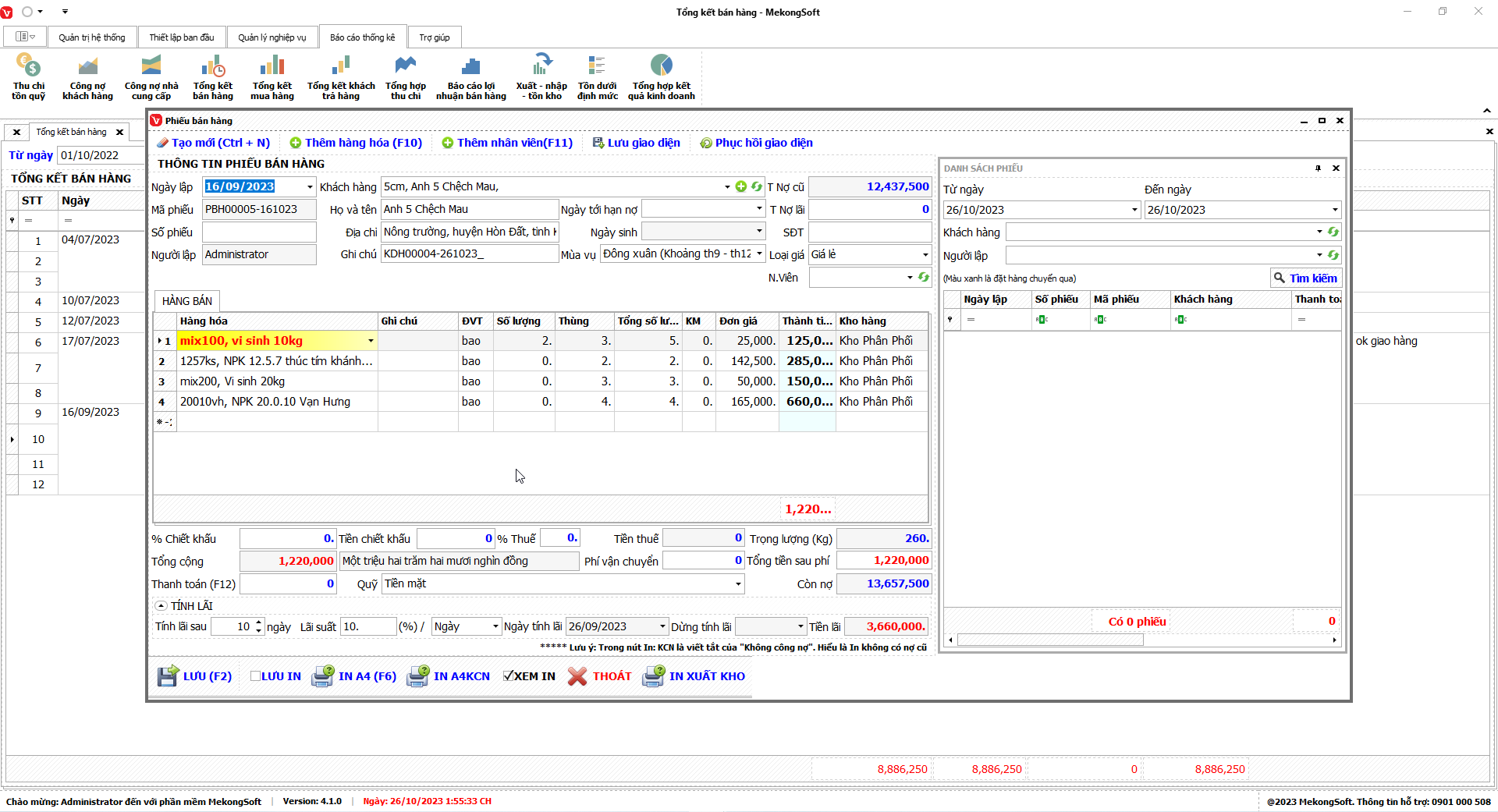Open Báo cáo lợi nhuận bán hàng
This screenshot has width=1498, height=812.
(470, 76)
